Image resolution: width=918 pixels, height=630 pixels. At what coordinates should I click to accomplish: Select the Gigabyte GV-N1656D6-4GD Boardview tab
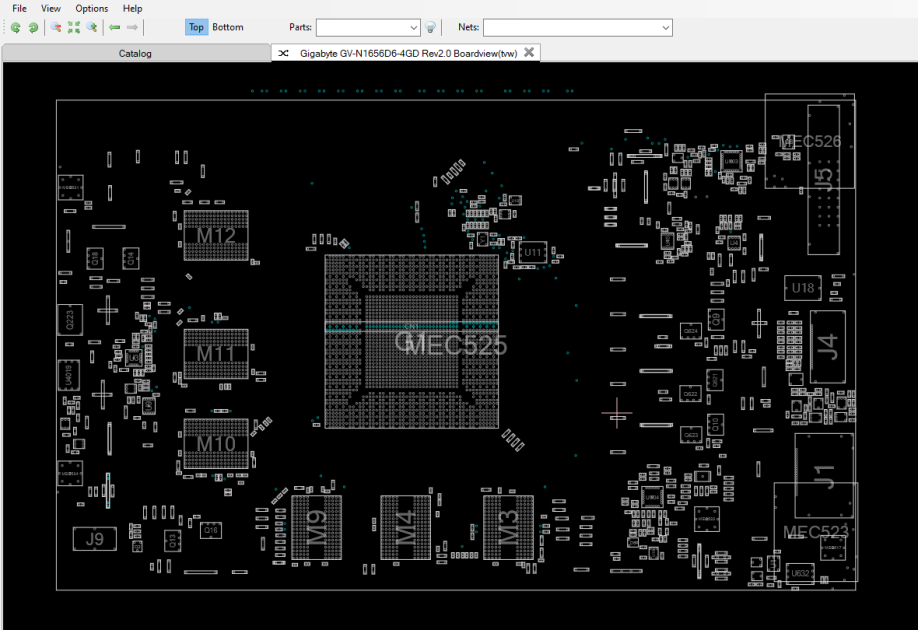point(408,53)
